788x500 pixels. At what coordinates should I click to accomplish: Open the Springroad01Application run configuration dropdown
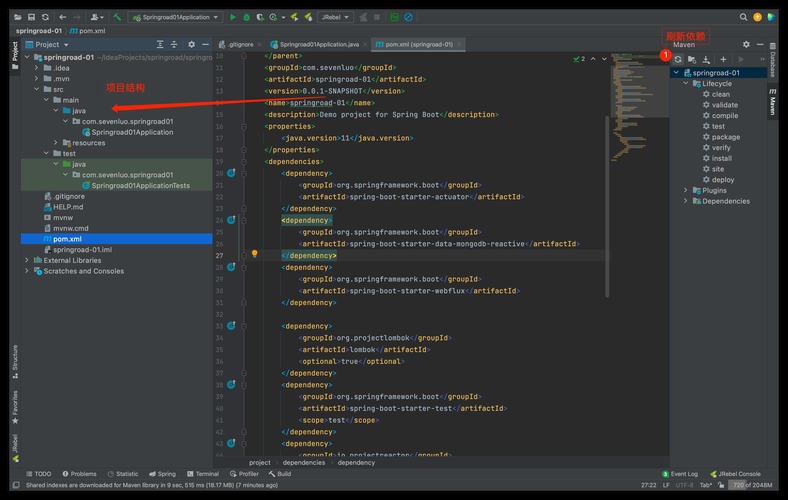pos(175,17)
